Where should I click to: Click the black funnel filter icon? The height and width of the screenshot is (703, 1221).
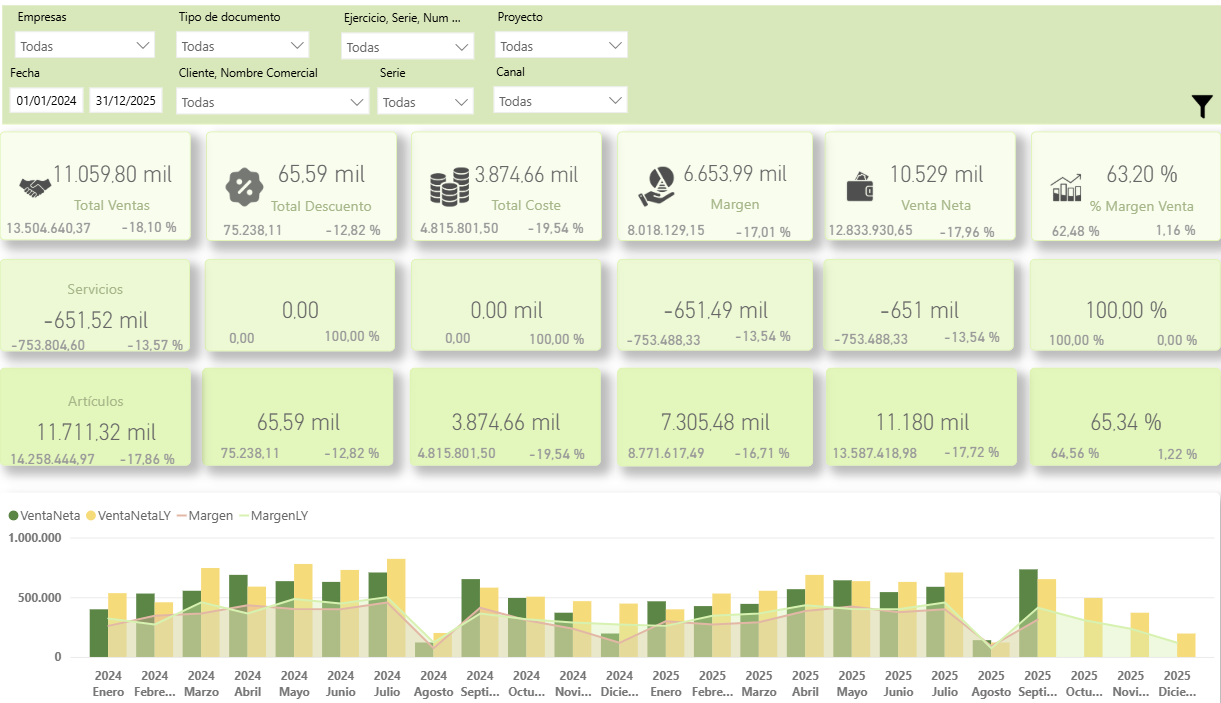point(1202,107)
